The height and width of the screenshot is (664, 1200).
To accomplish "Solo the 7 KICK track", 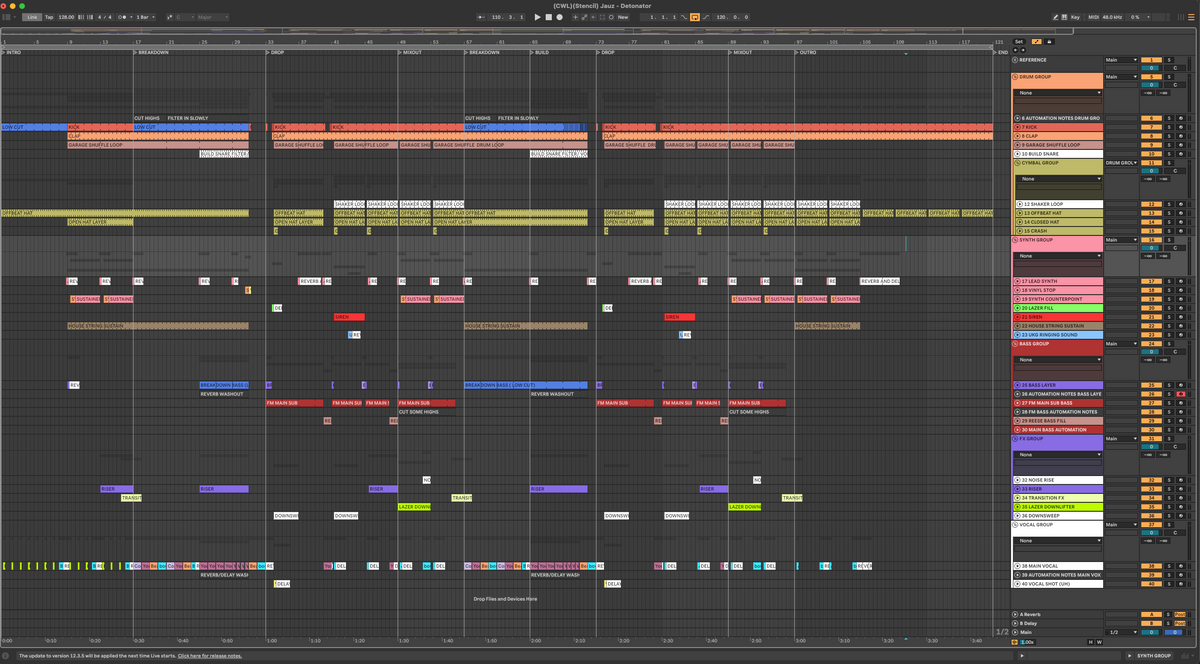I will [1168, 127].
